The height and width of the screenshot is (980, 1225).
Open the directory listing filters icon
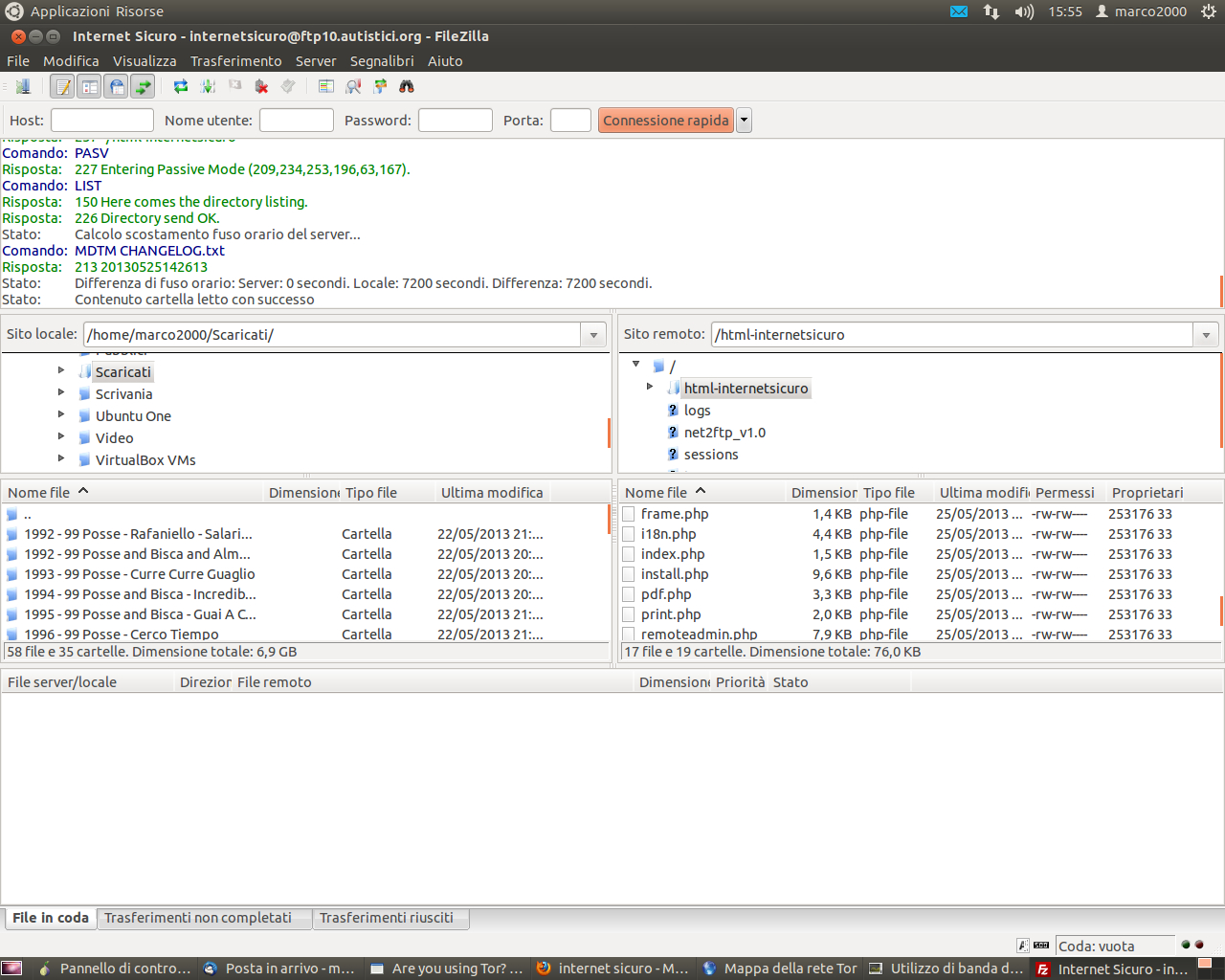pos(326,87)
